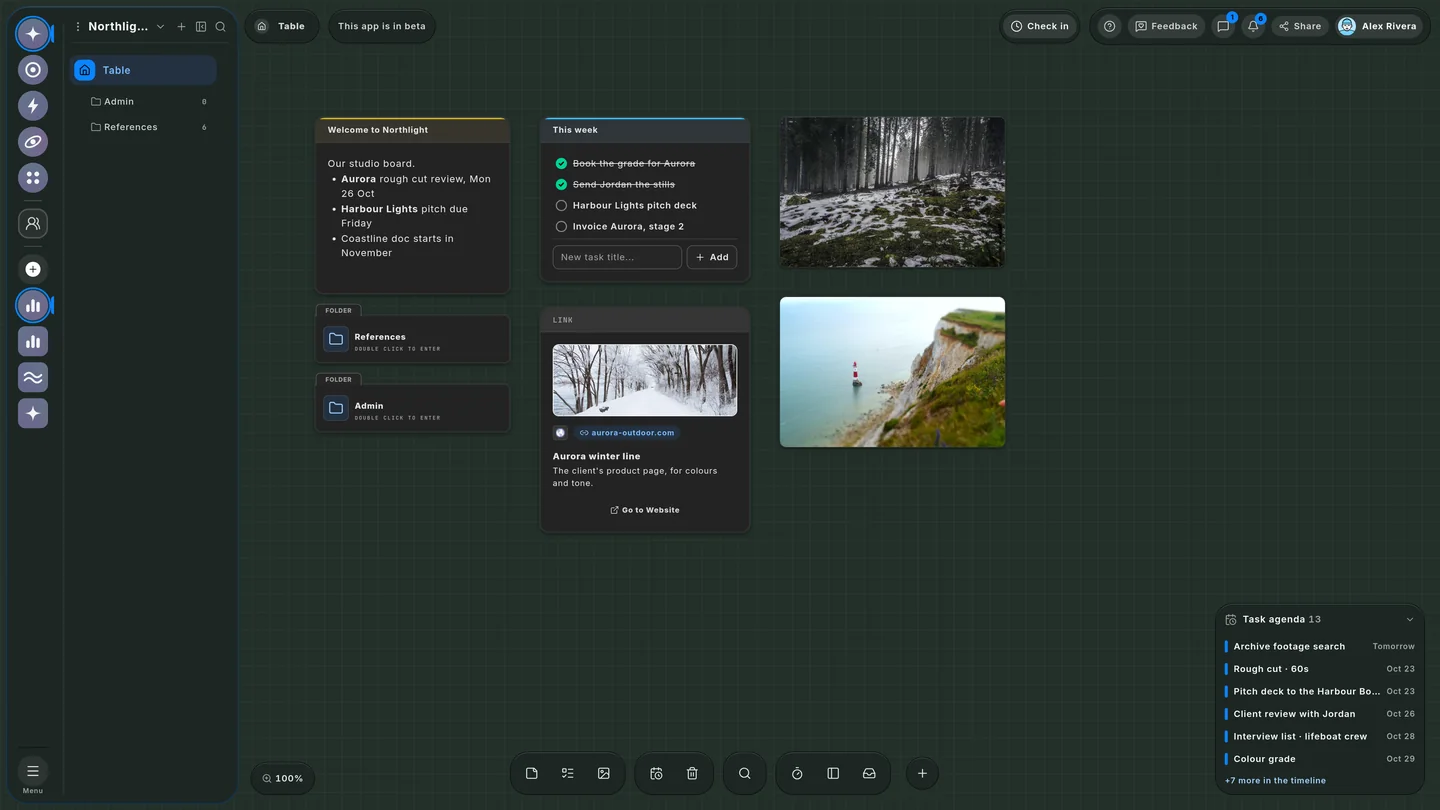Screen dimensions: 1440x810
Task: Click the Table breadcrumb tab at top
Action: coord(282,26)
